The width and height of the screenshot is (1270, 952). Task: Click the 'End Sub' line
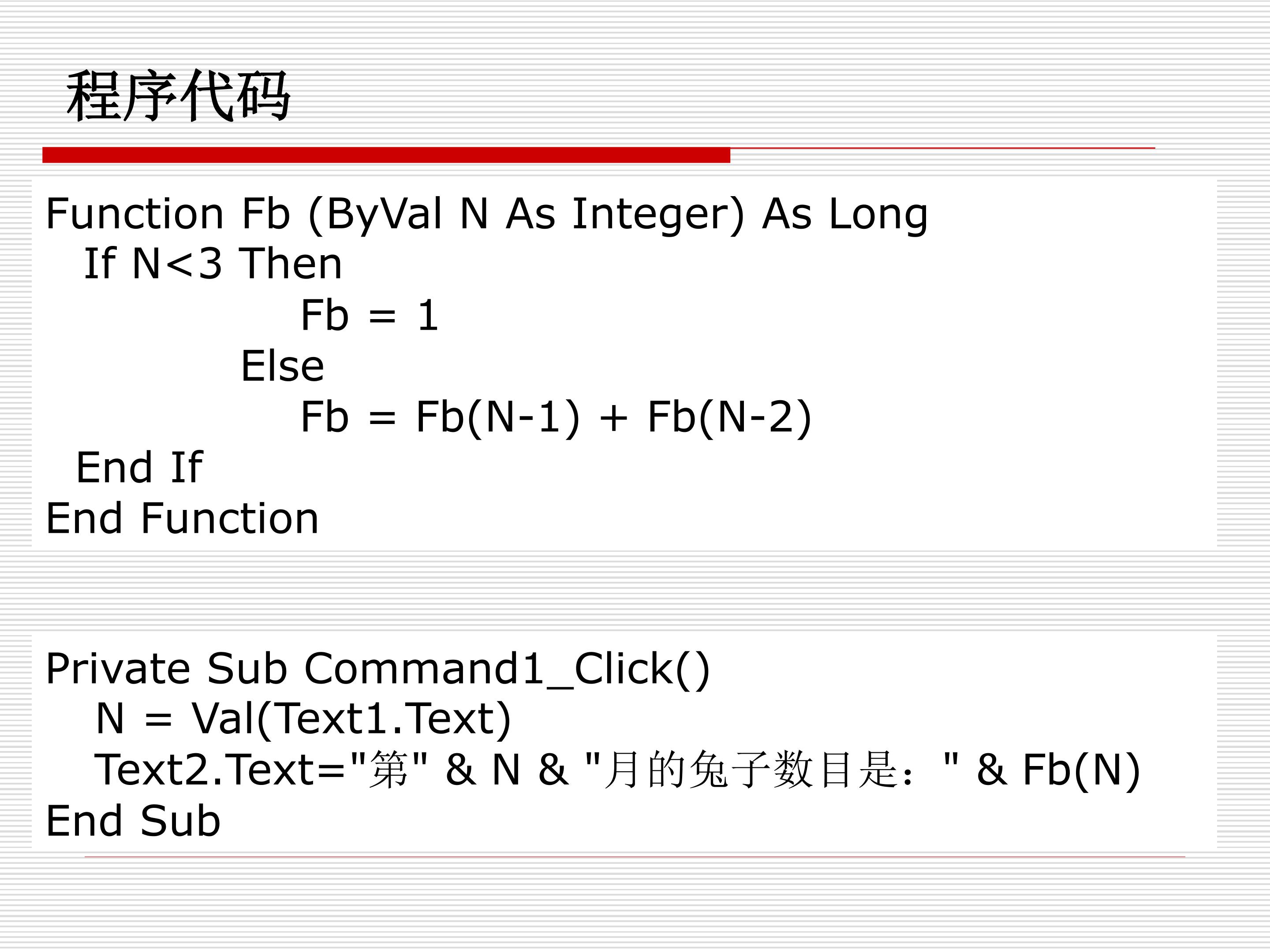click(x=133, y=821)
